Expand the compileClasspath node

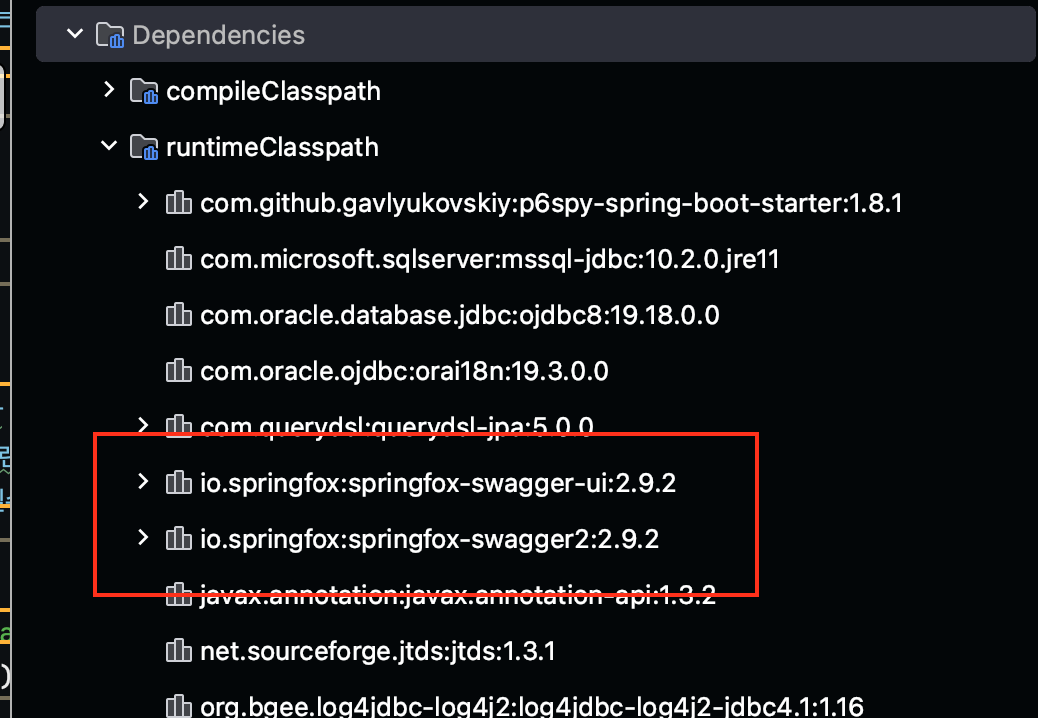coord(109,89)
